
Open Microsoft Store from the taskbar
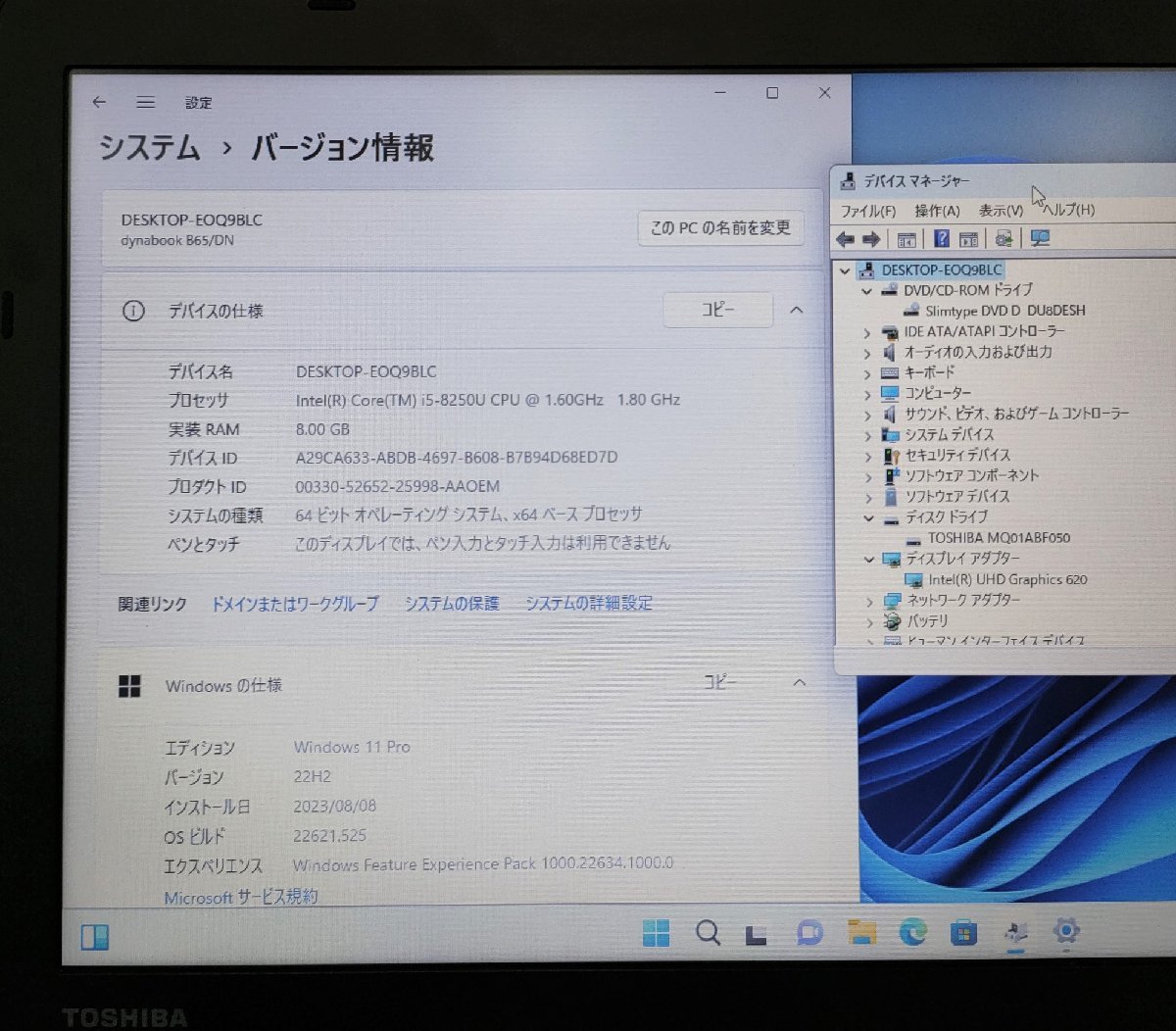(964, 932)
